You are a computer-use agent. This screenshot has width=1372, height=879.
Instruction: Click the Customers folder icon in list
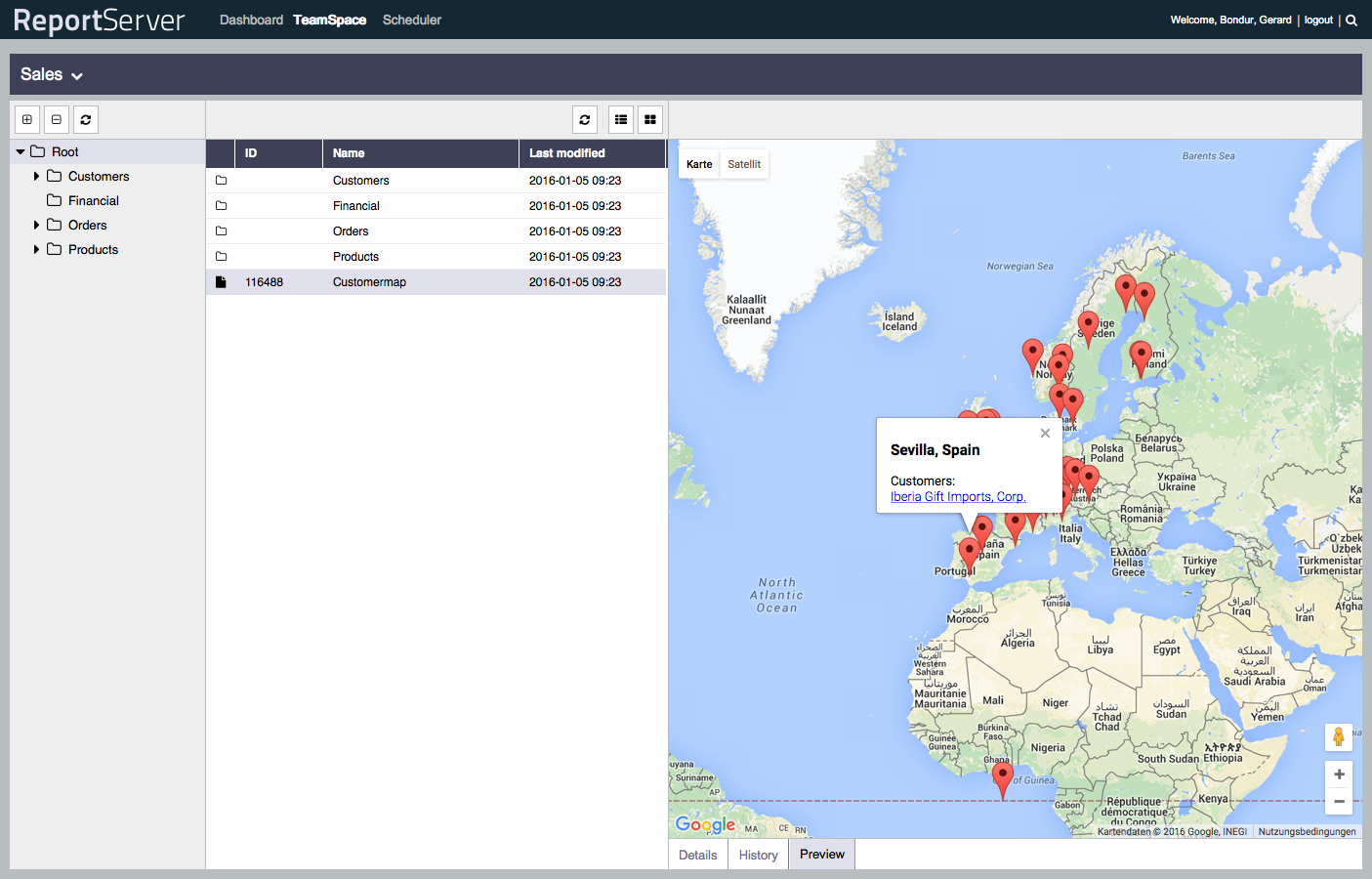point(221,181)
